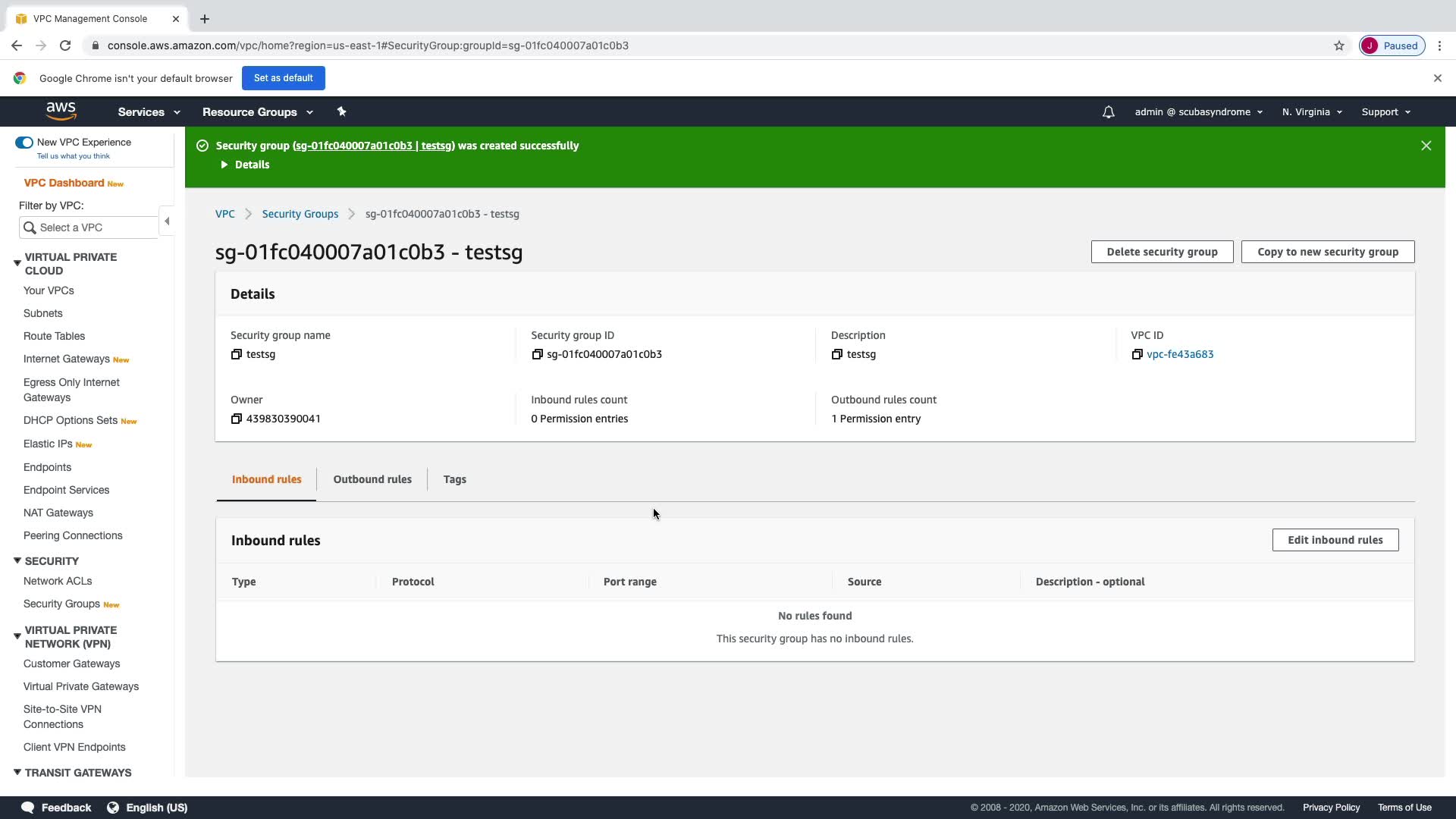Copy the Owner account number

click(236, 419)
